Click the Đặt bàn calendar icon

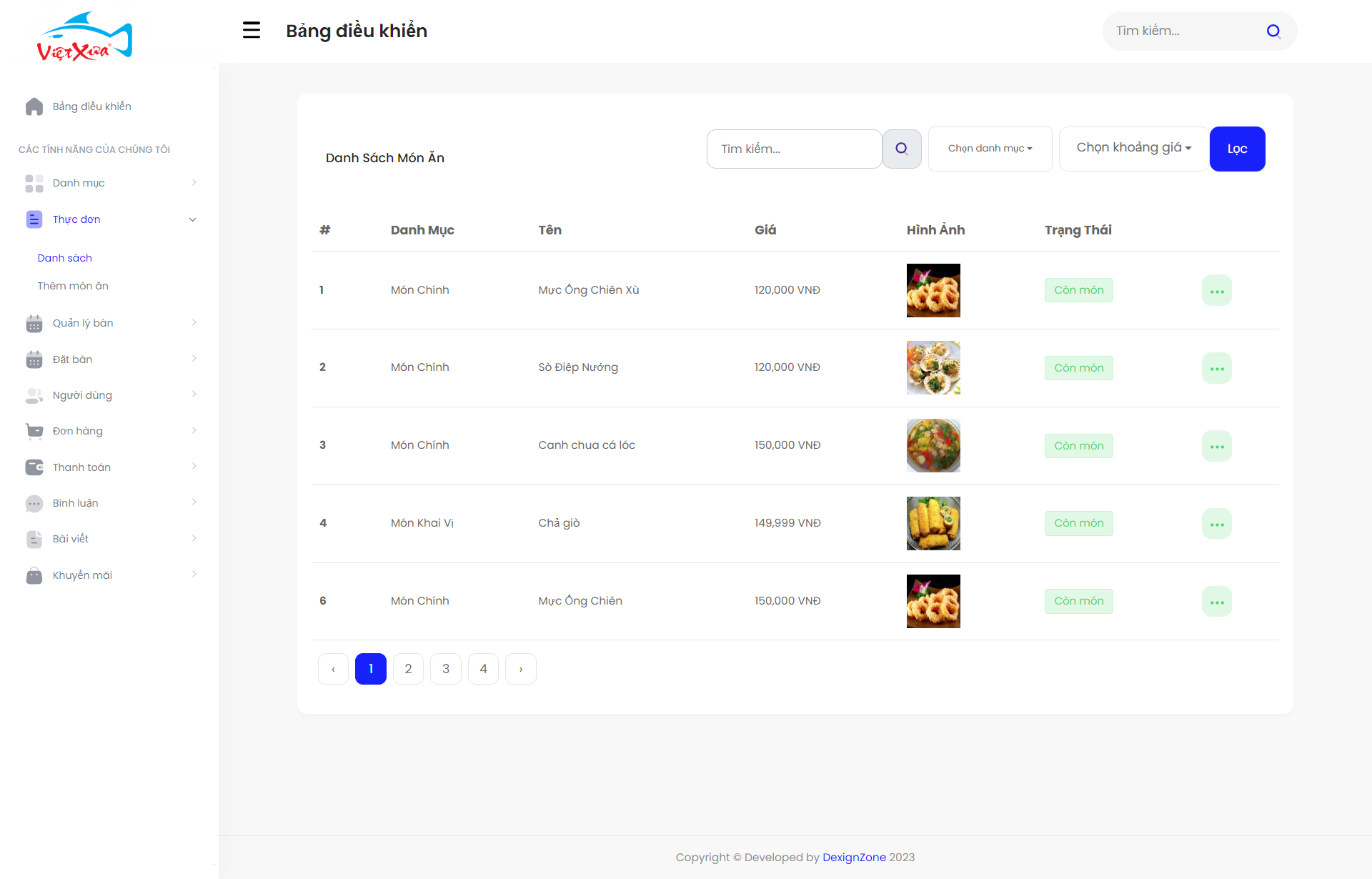tap(34, 359)
